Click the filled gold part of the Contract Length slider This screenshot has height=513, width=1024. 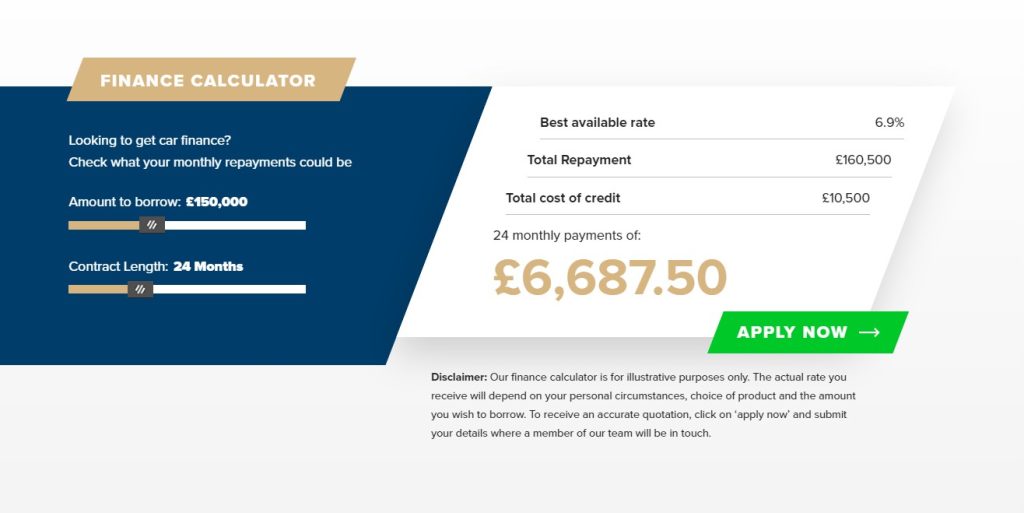(98, 289)
